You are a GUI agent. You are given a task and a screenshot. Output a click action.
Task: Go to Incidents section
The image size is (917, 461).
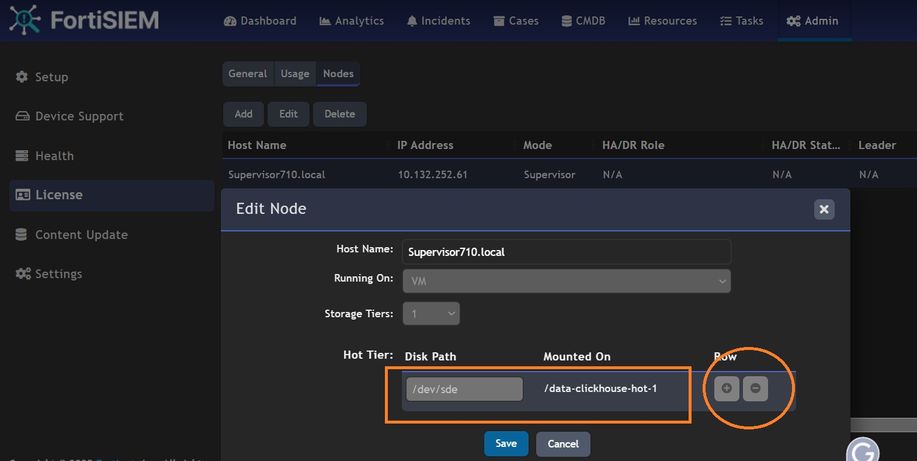tap(438, 21)
